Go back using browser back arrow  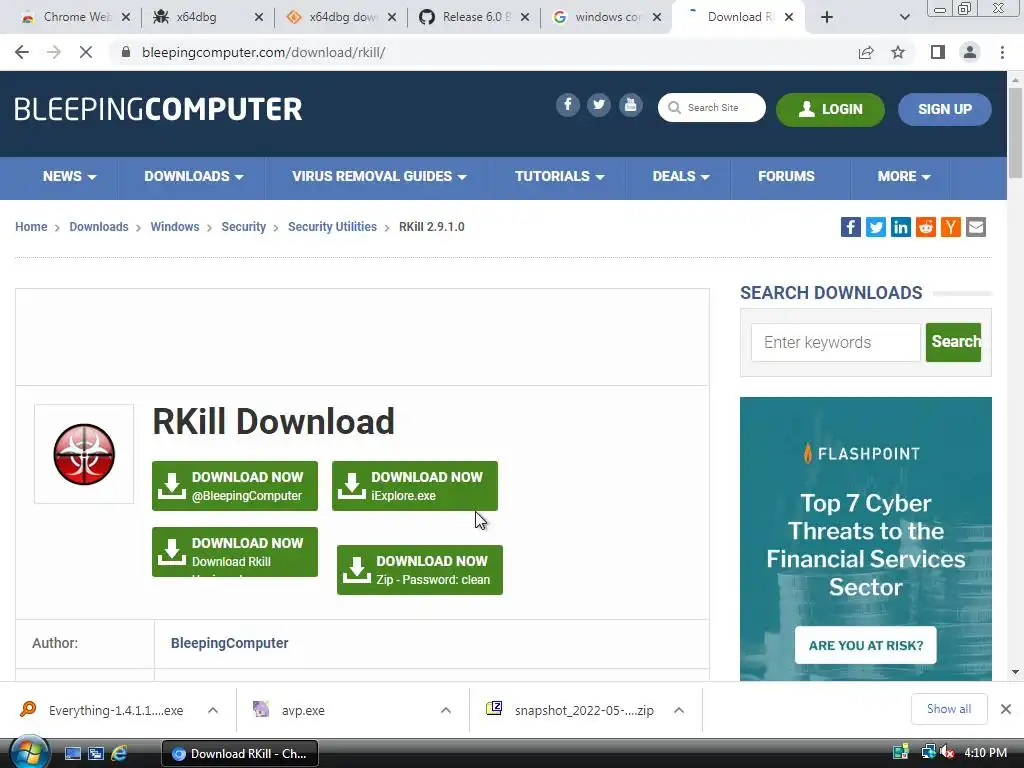tap(22, 52)
